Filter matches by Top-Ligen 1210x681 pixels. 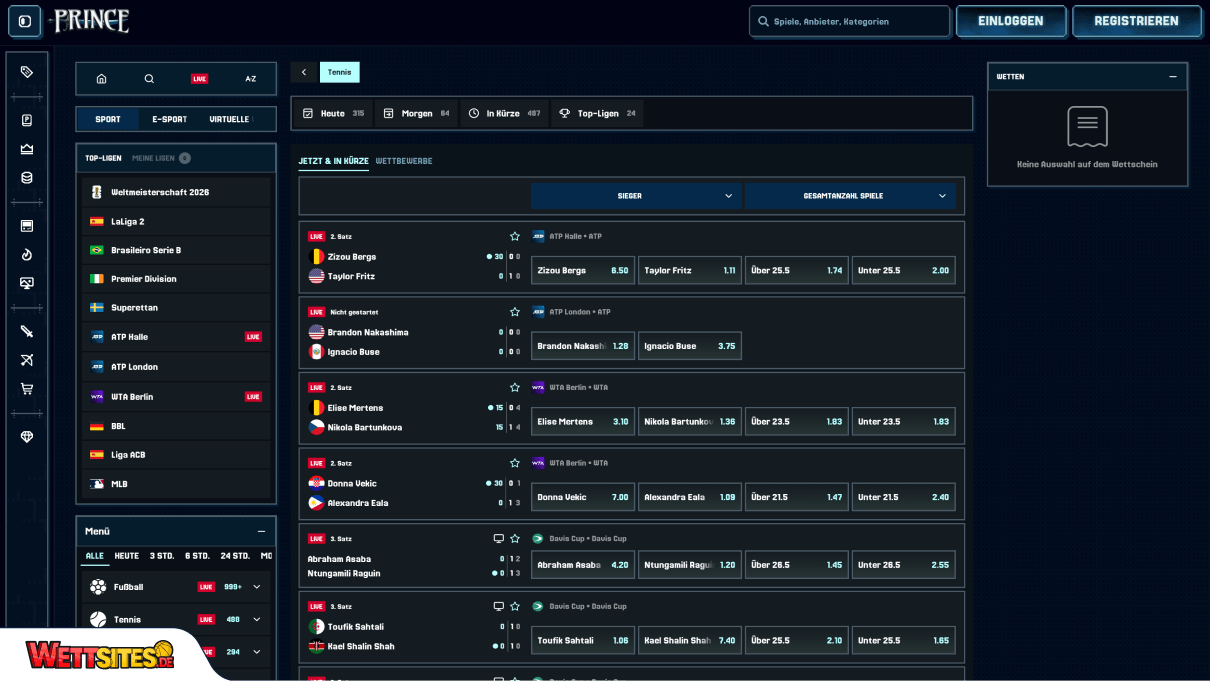click(x=596, y=114)
